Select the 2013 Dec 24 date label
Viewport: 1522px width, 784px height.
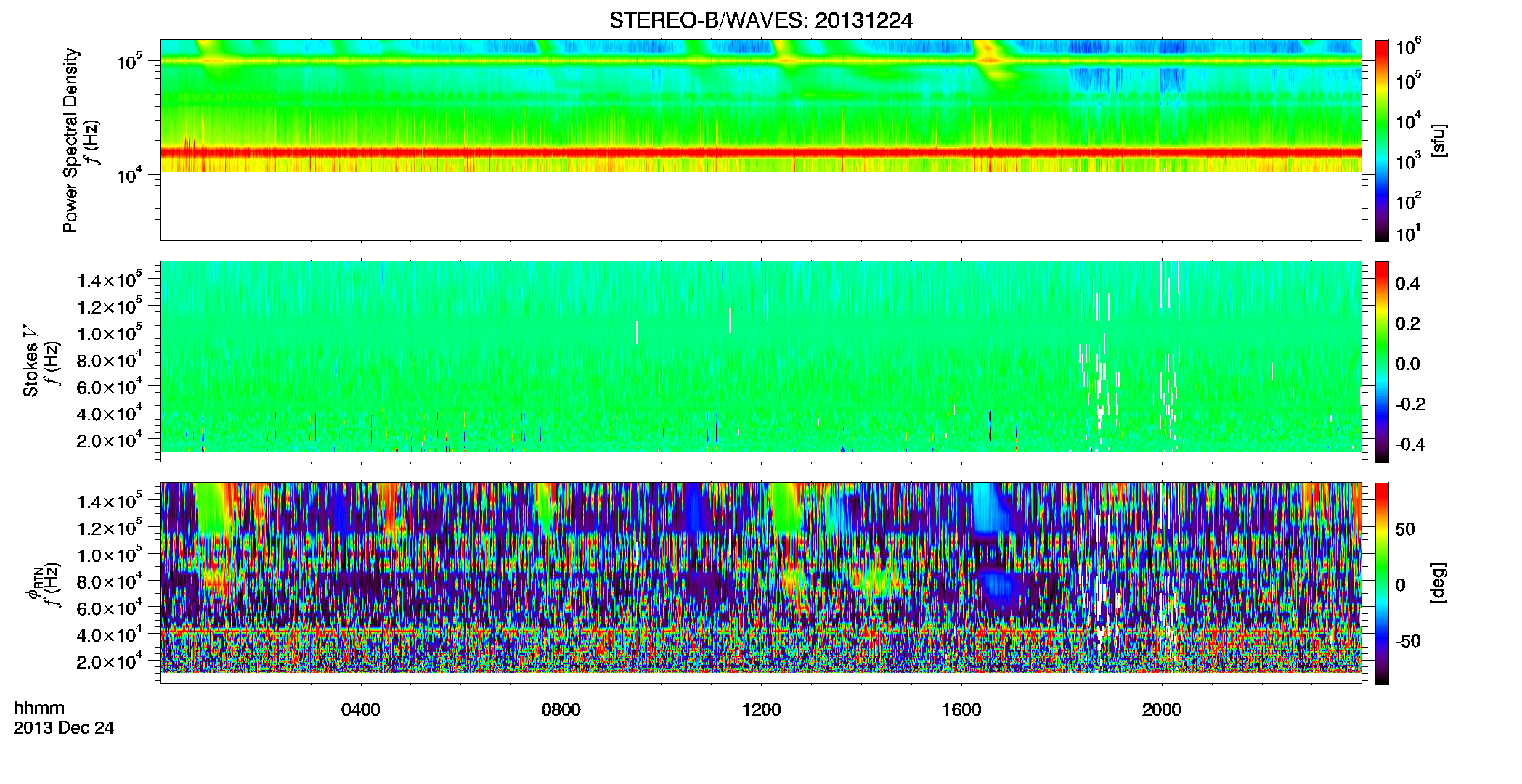pyautogui.click(x=64, y=728)
